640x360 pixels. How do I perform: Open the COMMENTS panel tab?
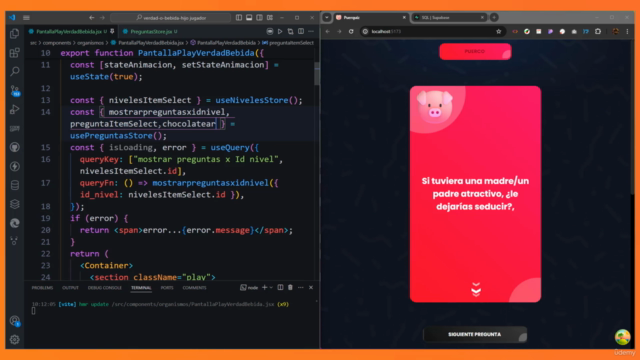point(194,288)
